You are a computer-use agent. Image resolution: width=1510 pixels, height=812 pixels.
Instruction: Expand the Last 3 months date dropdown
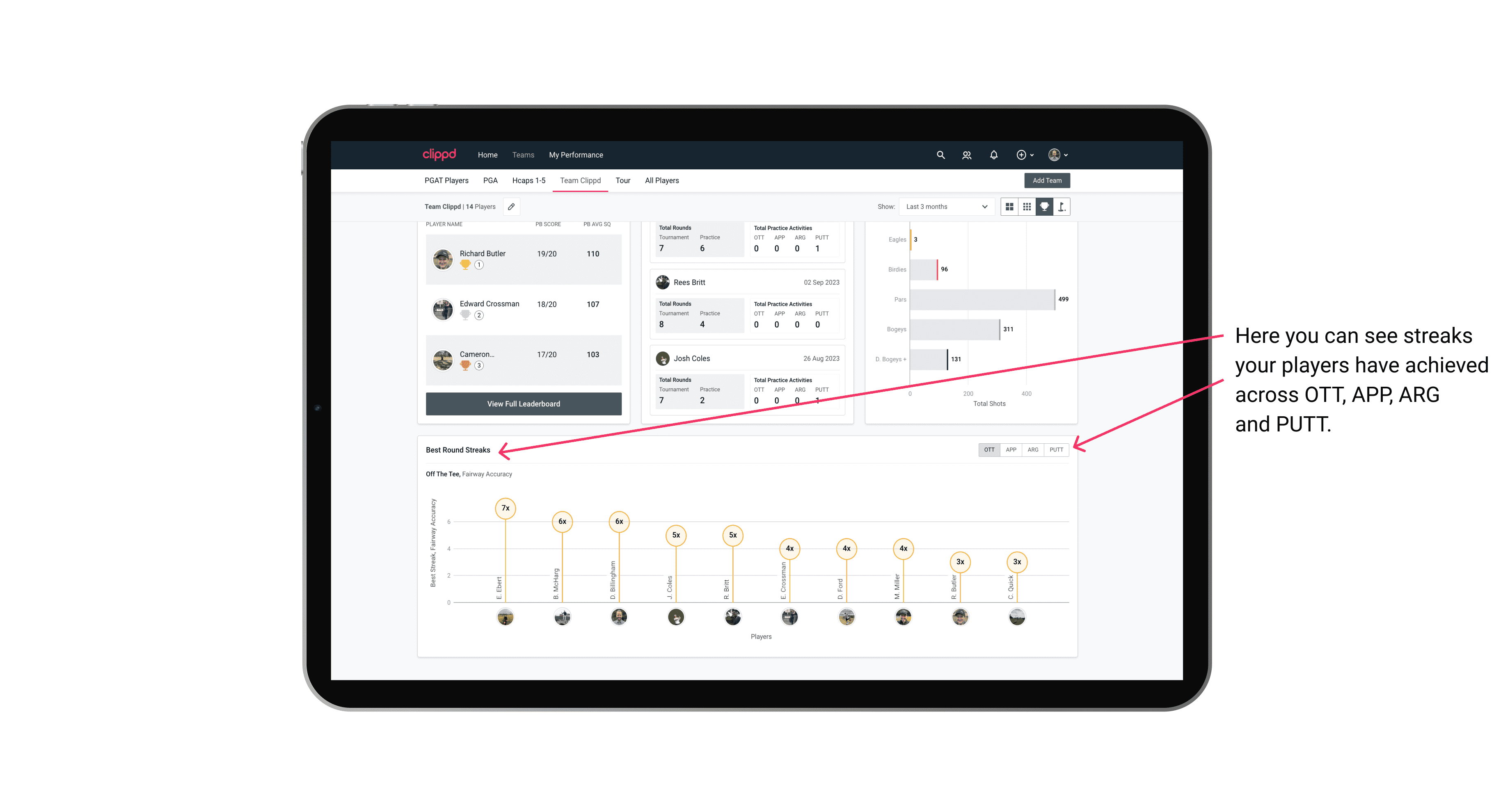tap(945, 207)
